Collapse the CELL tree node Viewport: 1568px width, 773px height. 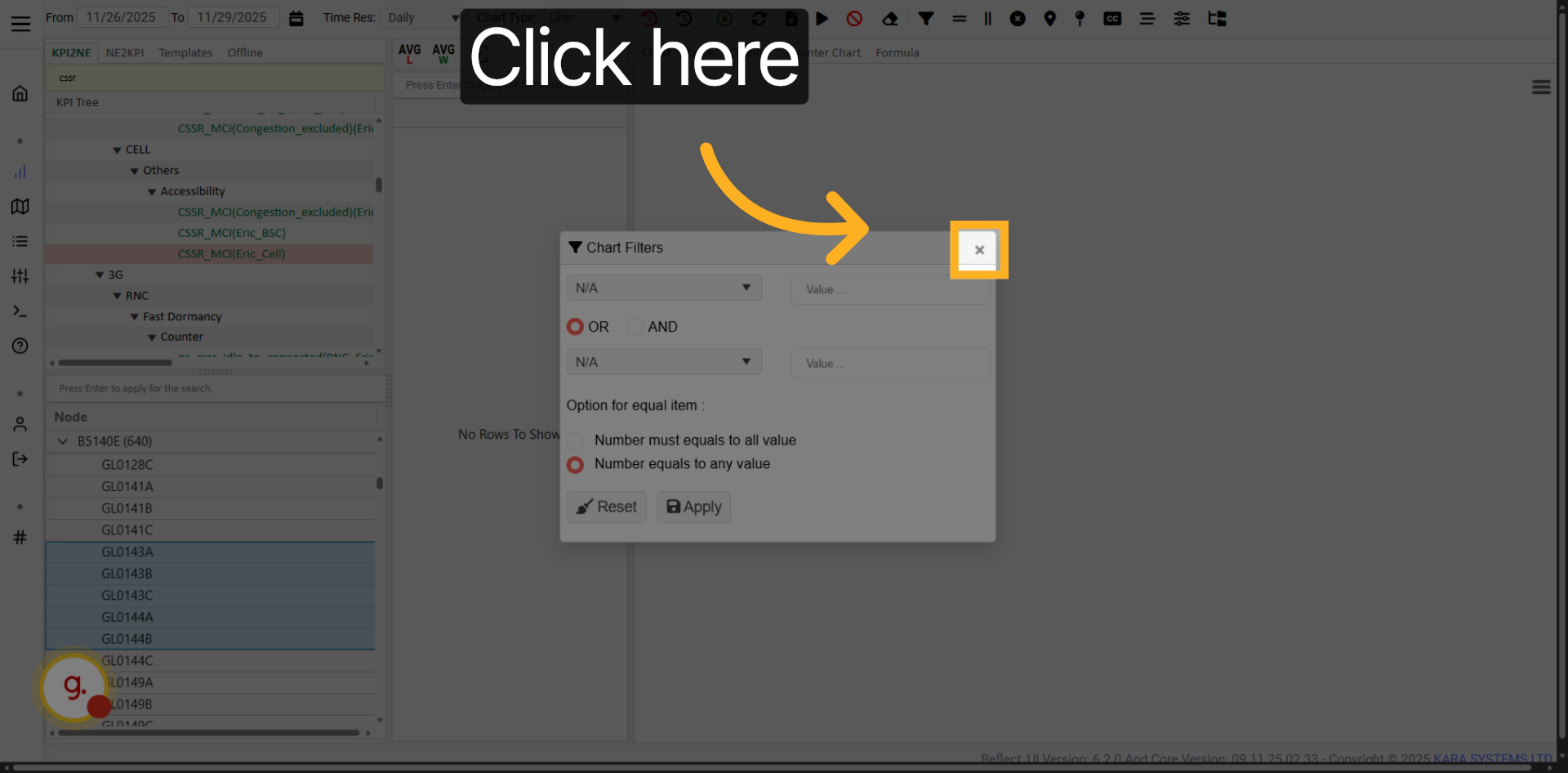[x=117, y=150]
